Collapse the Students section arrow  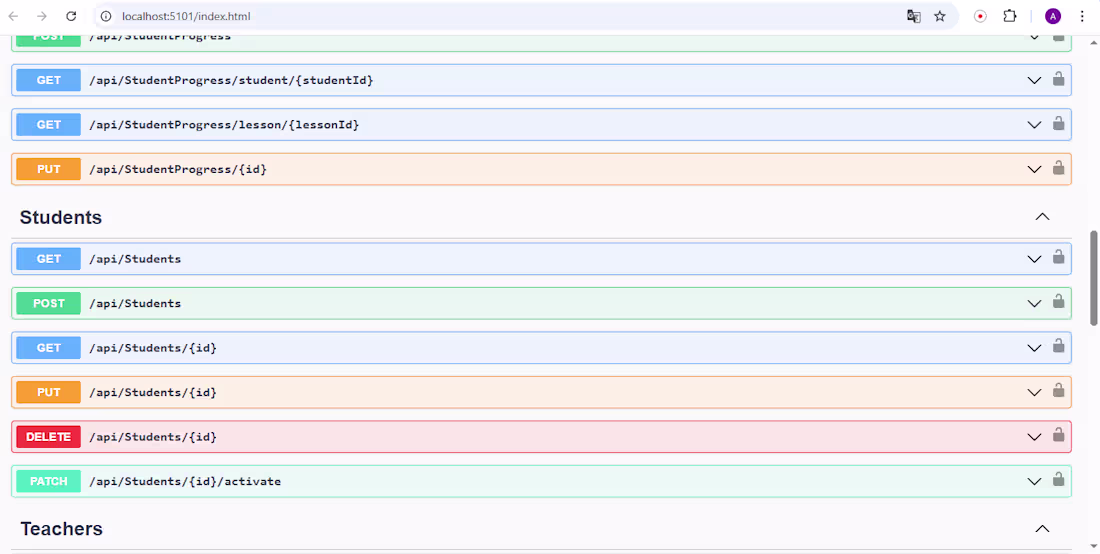pyautogui.click(x=1042, y=217)
